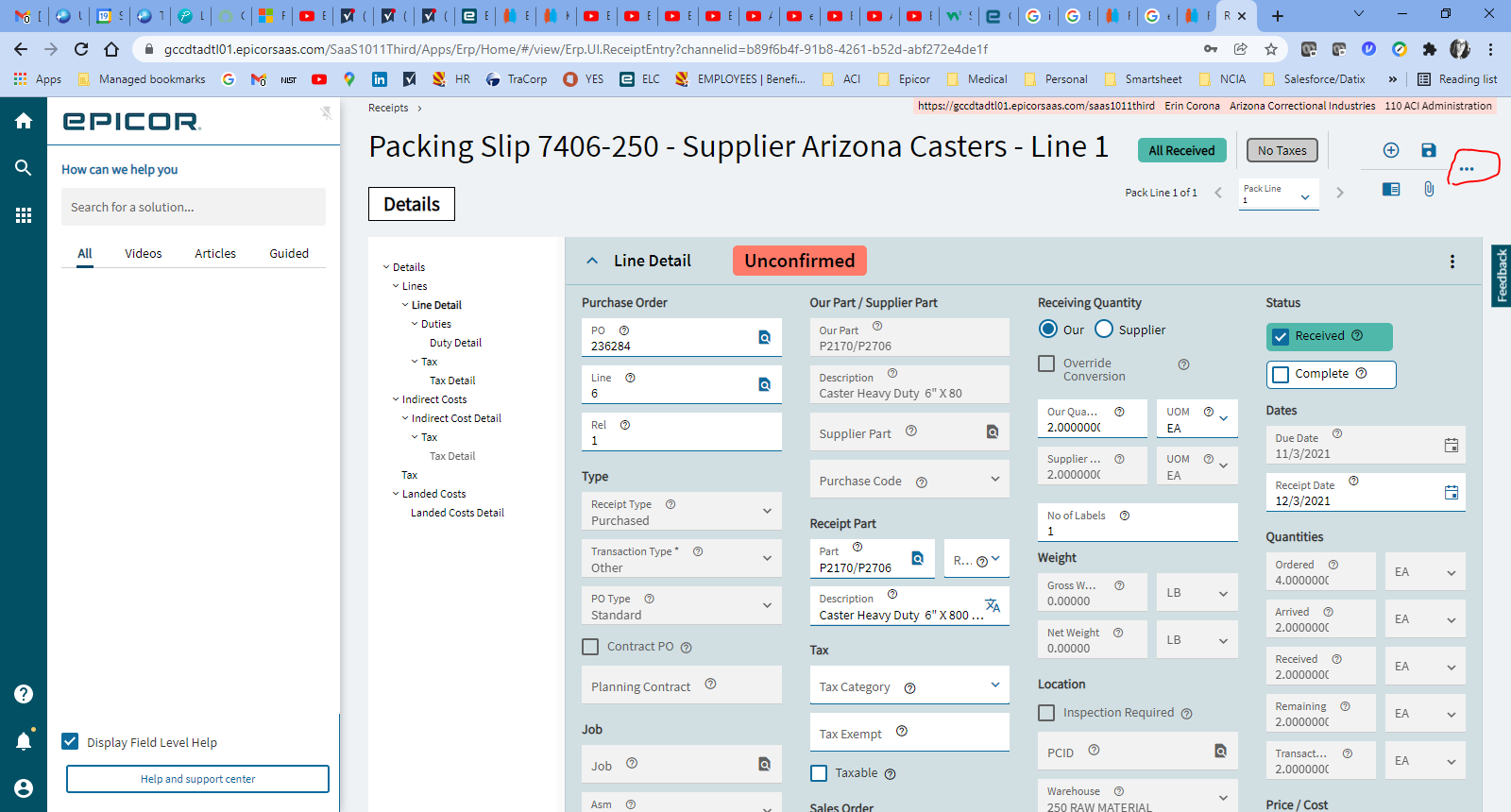The image size is (1511, 812).
Task: Open Line Detail card overflow menu
Action: 1452,262
